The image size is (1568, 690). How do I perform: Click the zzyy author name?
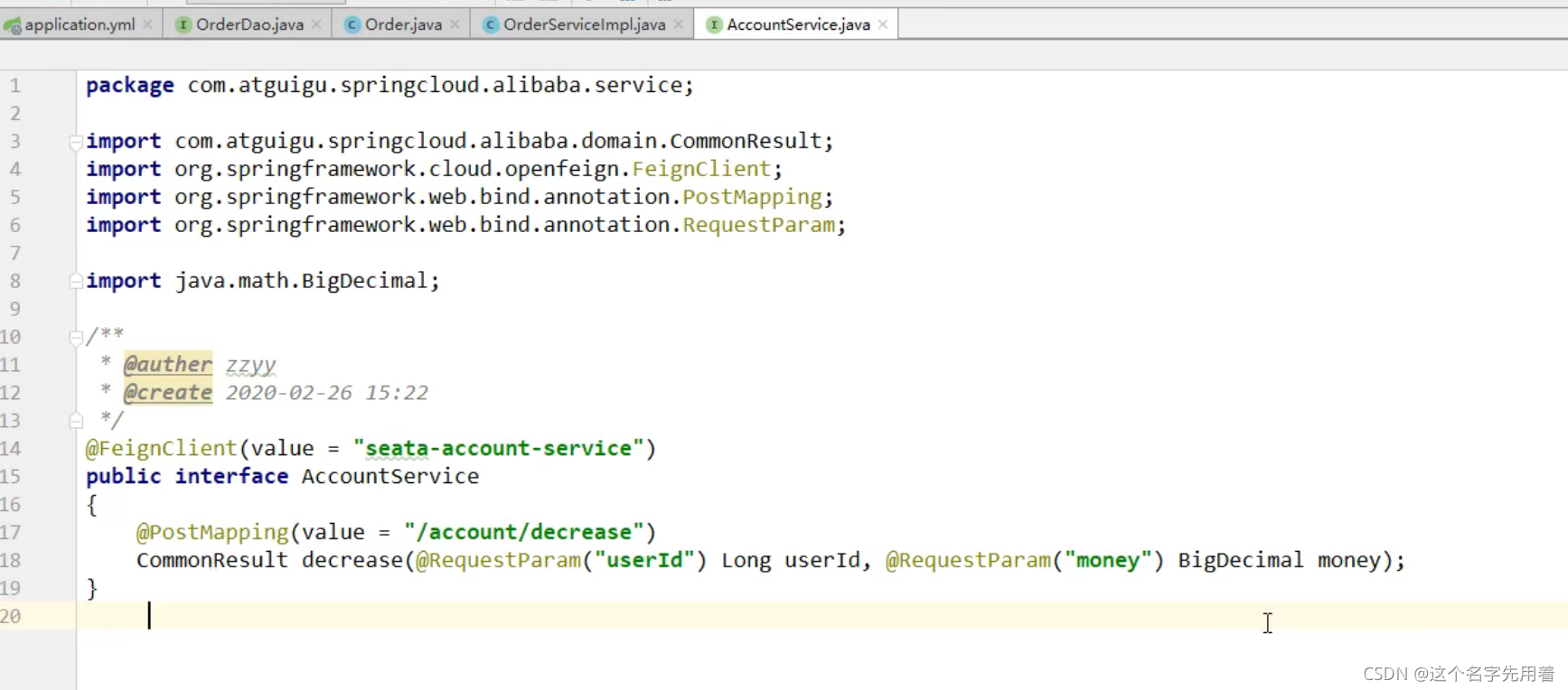click(250, 365)
